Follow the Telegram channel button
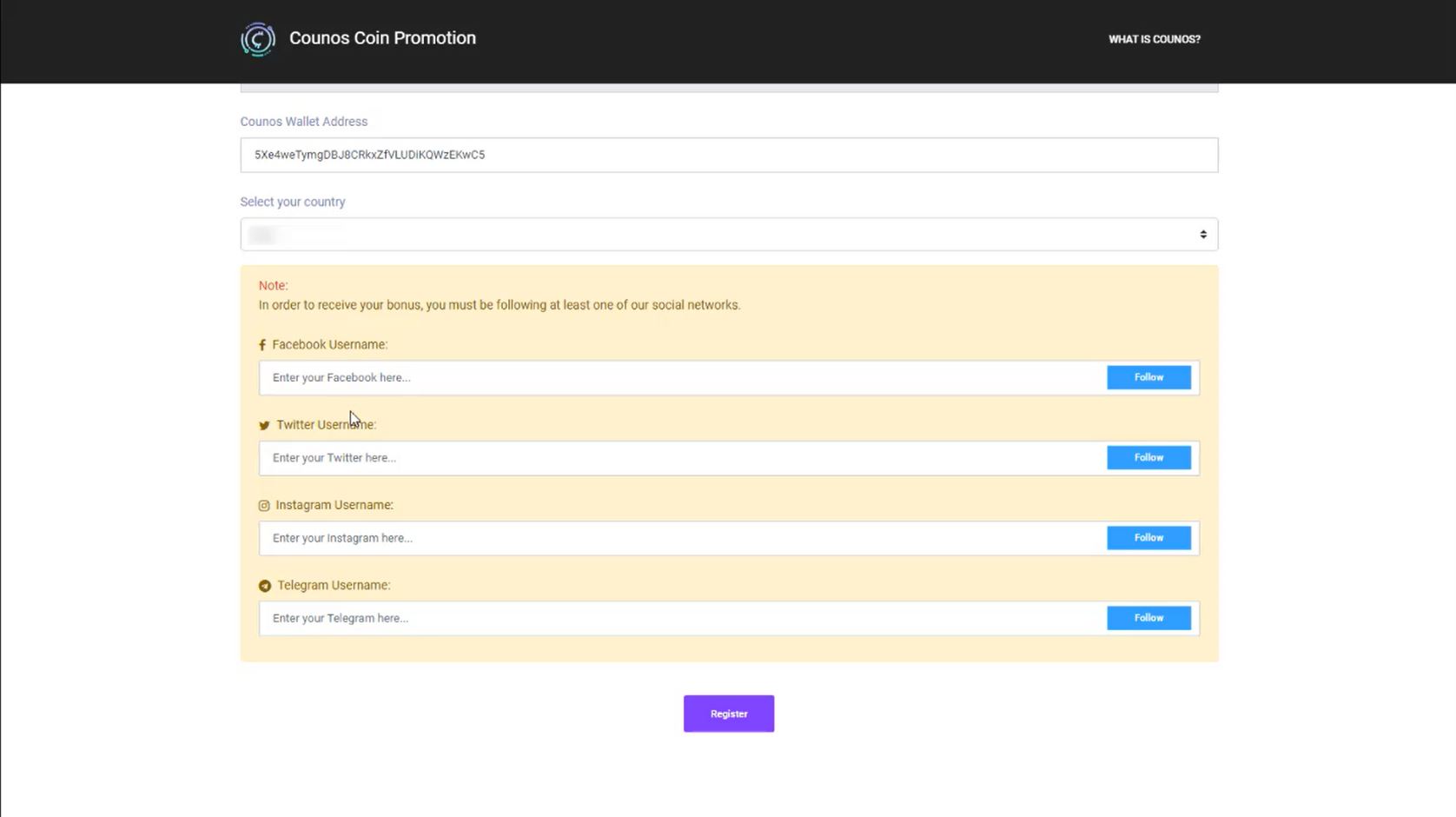Viewport: 1456px width, 817px height. coord(1148,618)
